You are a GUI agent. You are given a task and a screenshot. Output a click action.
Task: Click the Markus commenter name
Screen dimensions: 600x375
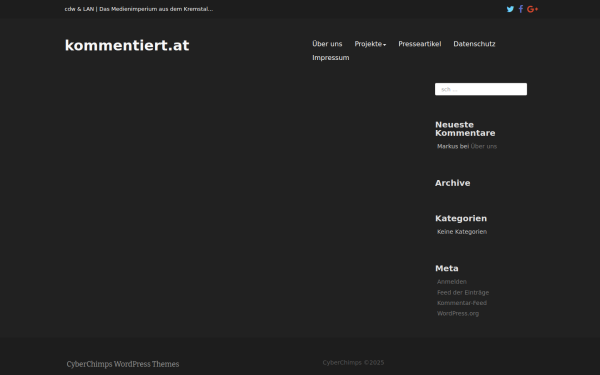[447, 146]
